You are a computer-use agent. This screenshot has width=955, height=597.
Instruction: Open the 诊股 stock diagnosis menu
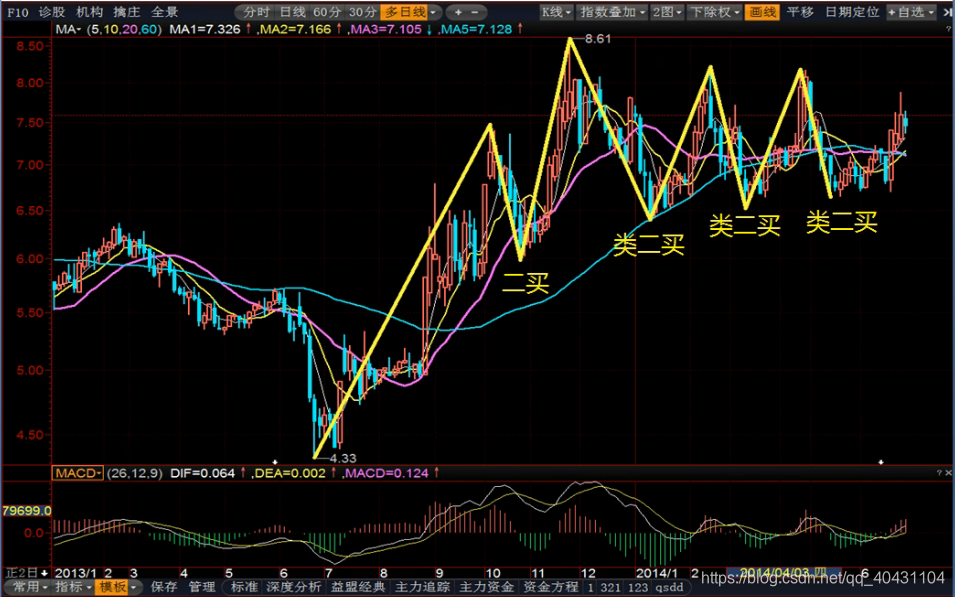(51, 12)
